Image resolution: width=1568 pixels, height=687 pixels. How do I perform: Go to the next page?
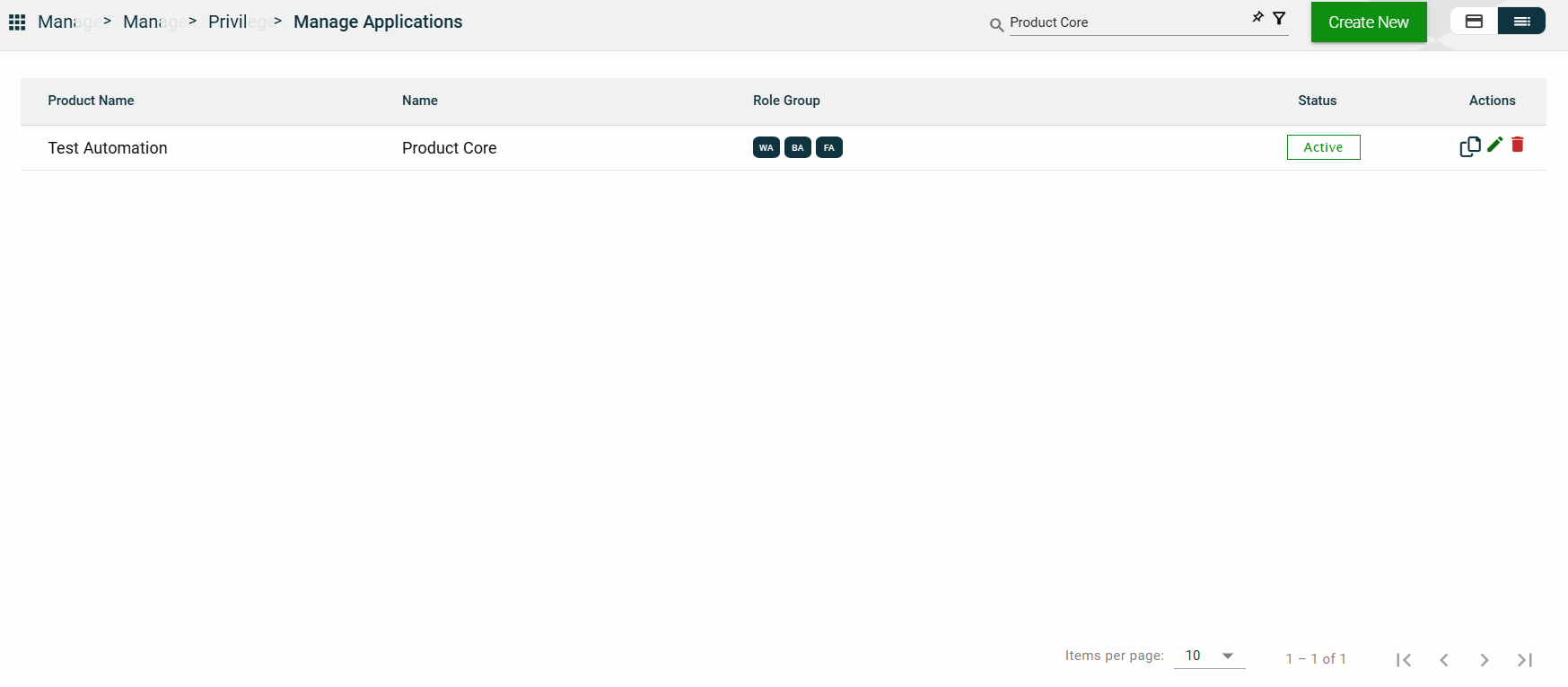[x=1485, y=660]
